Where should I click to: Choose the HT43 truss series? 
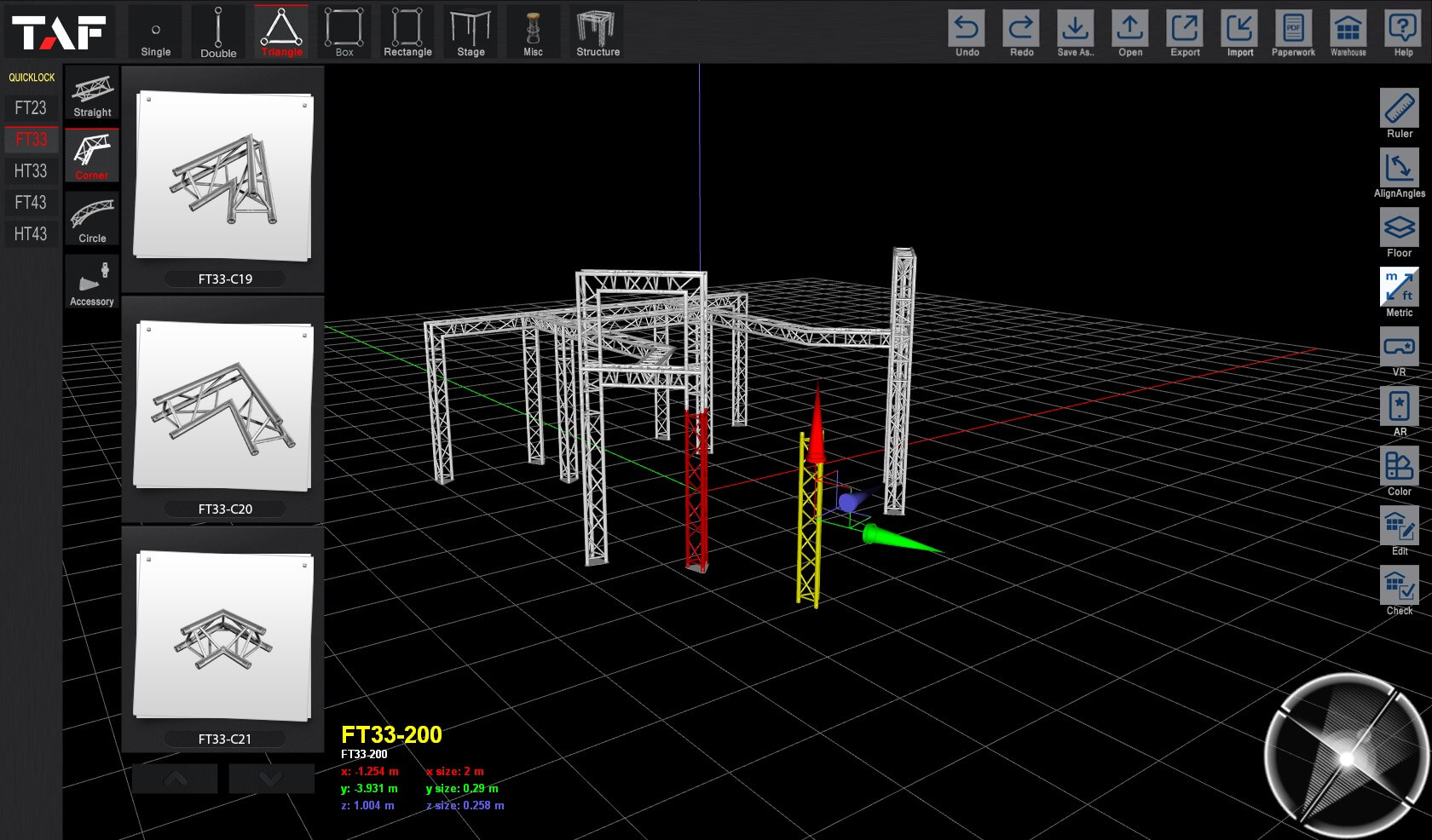[x=31, y=233]
